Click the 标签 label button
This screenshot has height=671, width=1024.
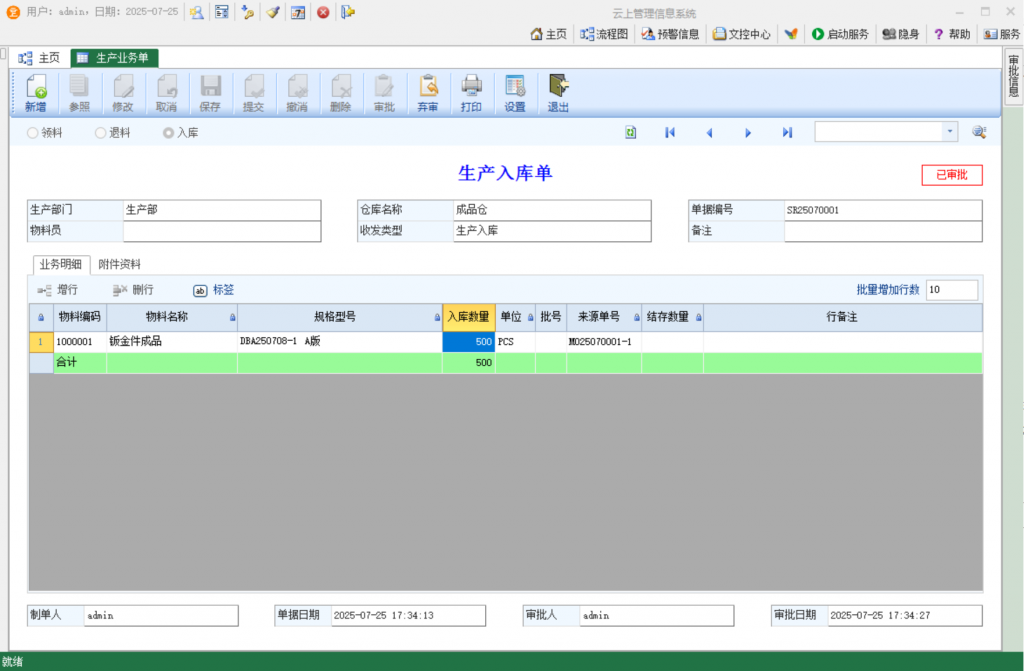click(214, 289)
